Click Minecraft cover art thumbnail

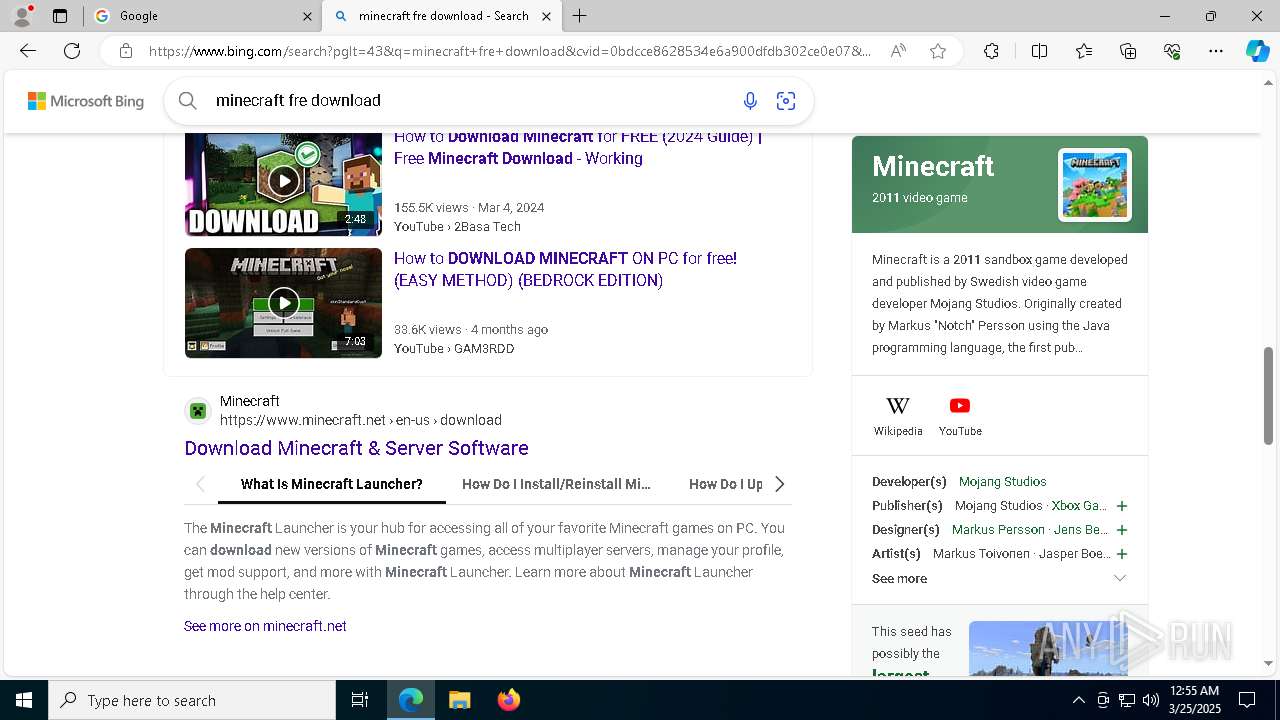click(x=1094, y=185)
